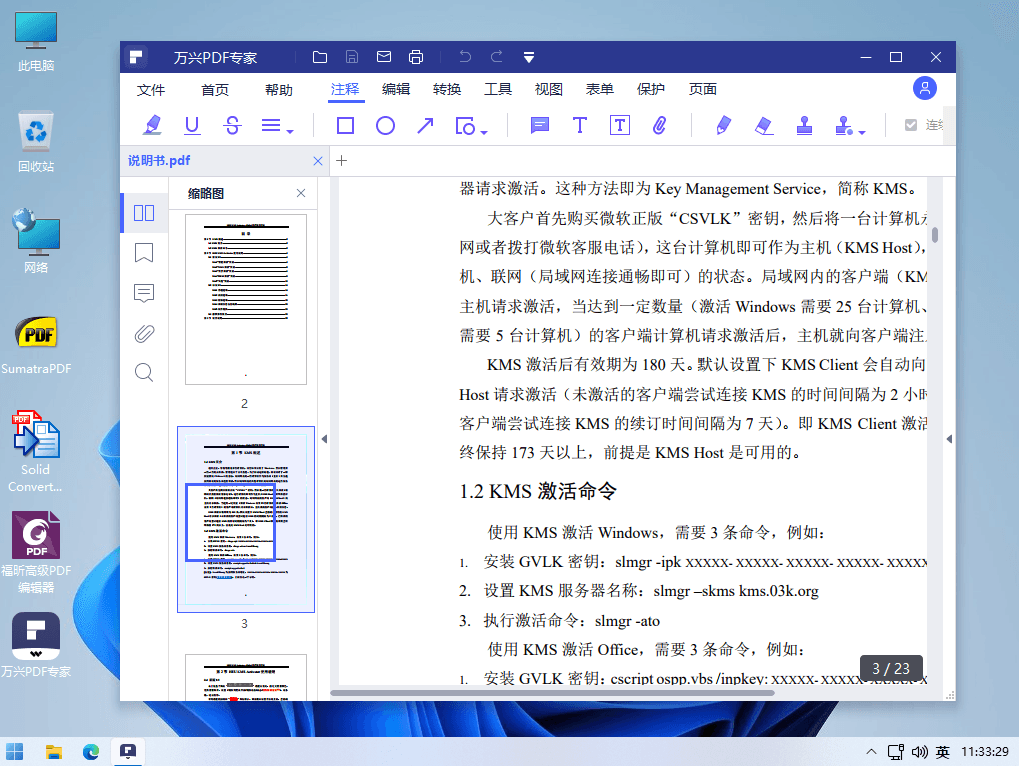Image resolution: width=1019 pixels, height=766 pixels.
Task: Switch to the 保护 tab
Action: tap(651, 89)
